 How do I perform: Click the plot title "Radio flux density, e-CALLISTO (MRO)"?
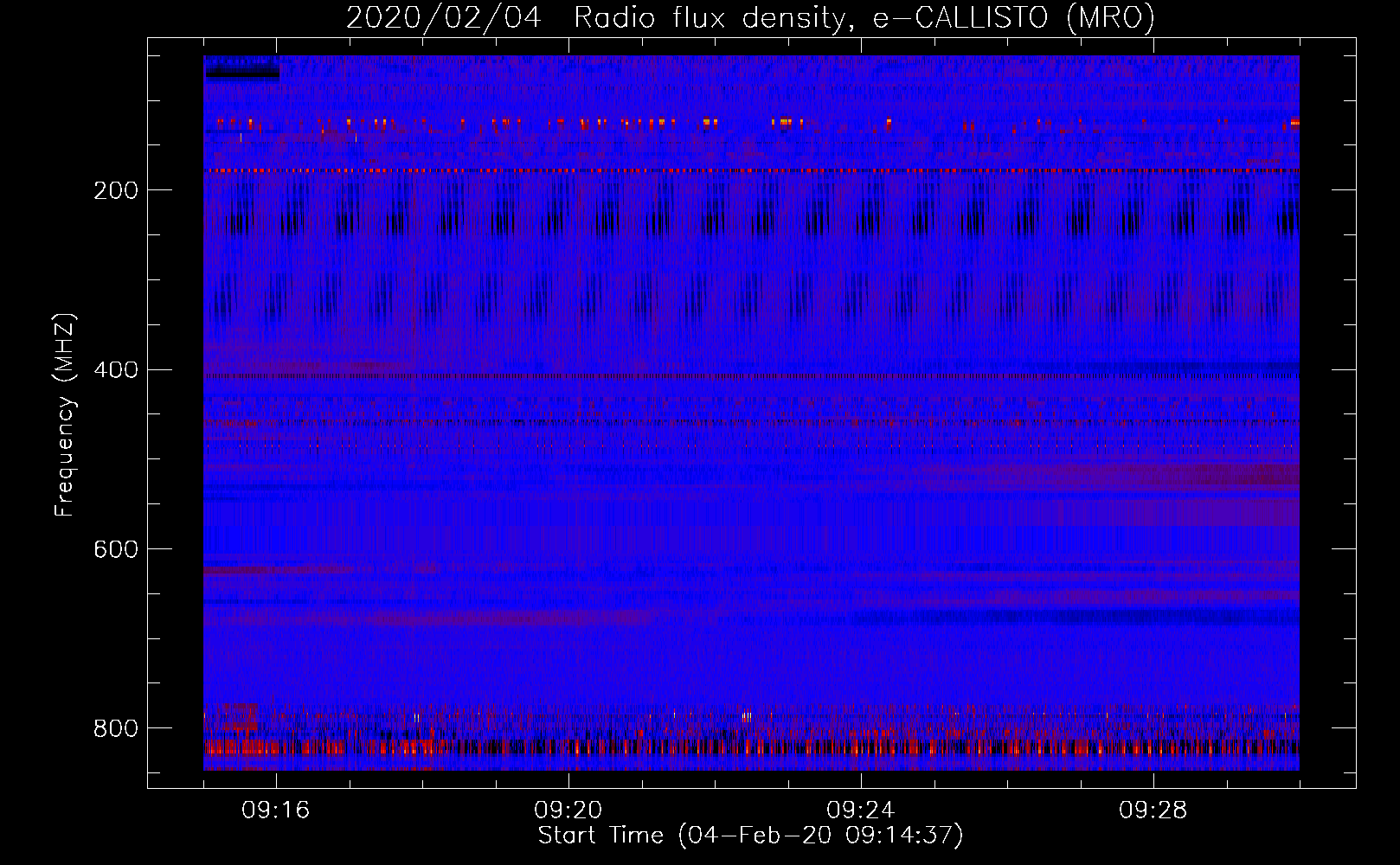click(864, 17)
